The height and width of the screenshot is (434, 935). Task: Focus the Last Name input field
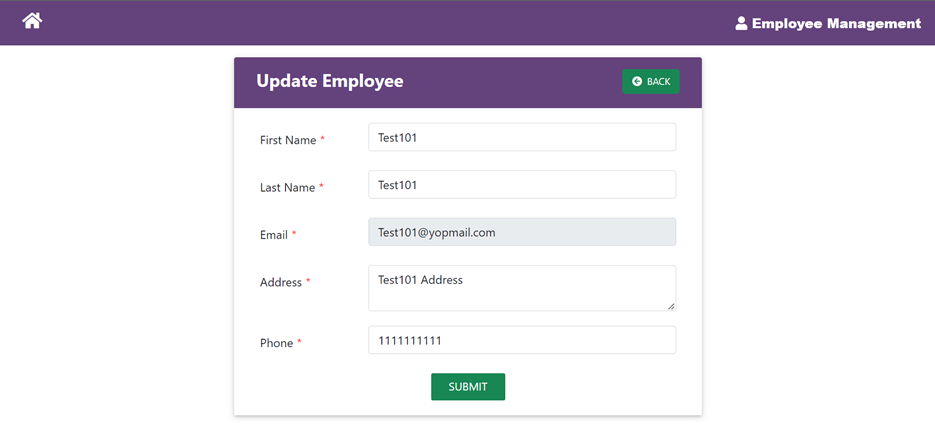pyautogui.click(x=521, y=185)
